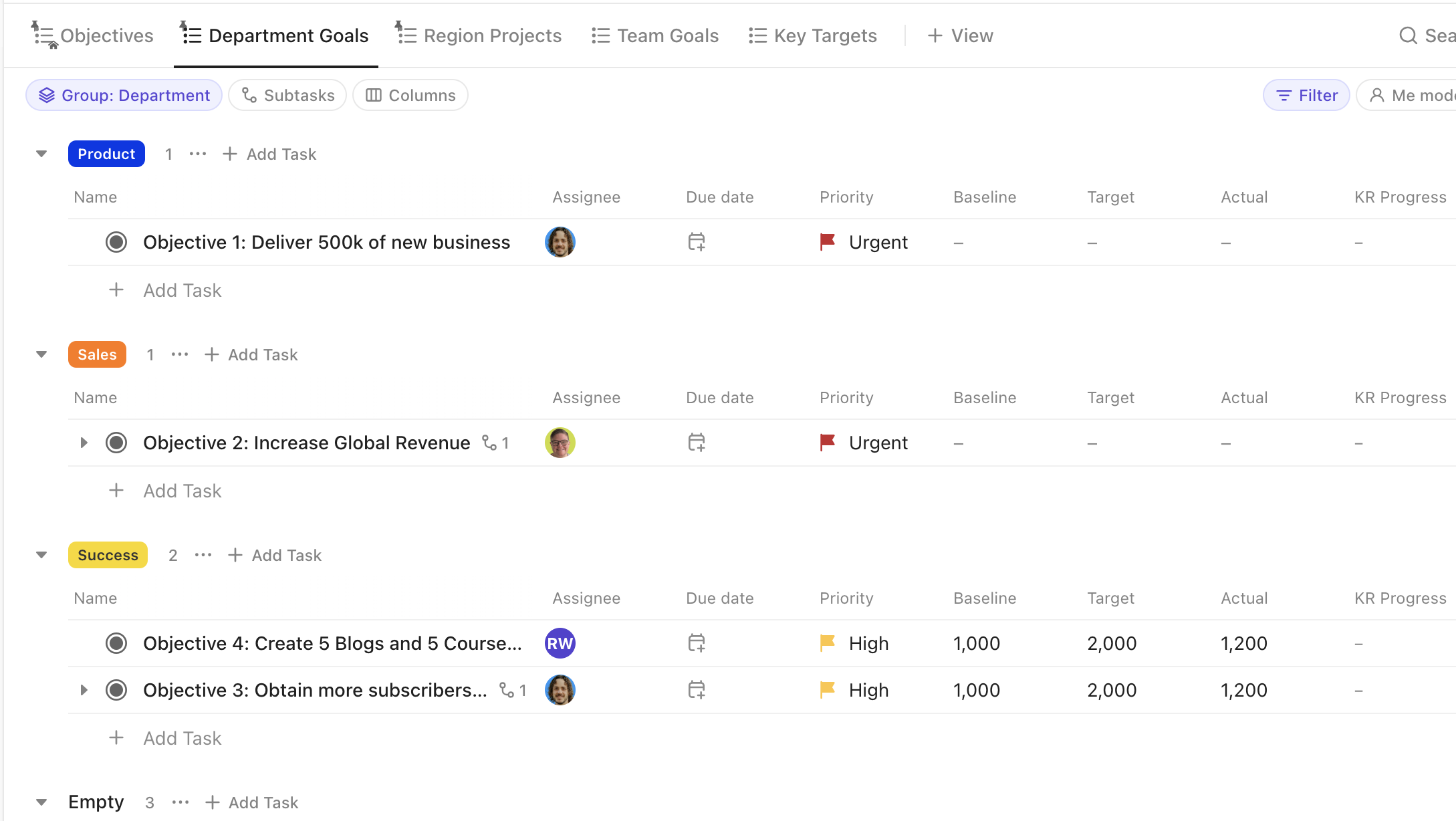This screenshot has width=1456, height=821.
Task: Click the assignee avatar on Objective 1
Action: click(x=560, y=242)
